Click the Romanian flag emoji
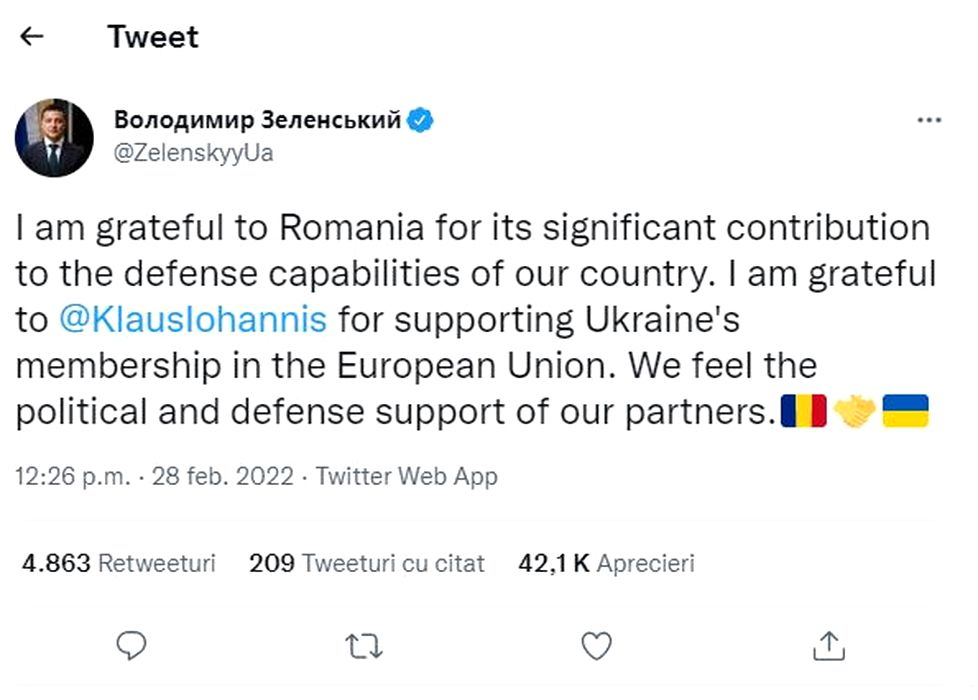978x700 pixels. [804, 410]
